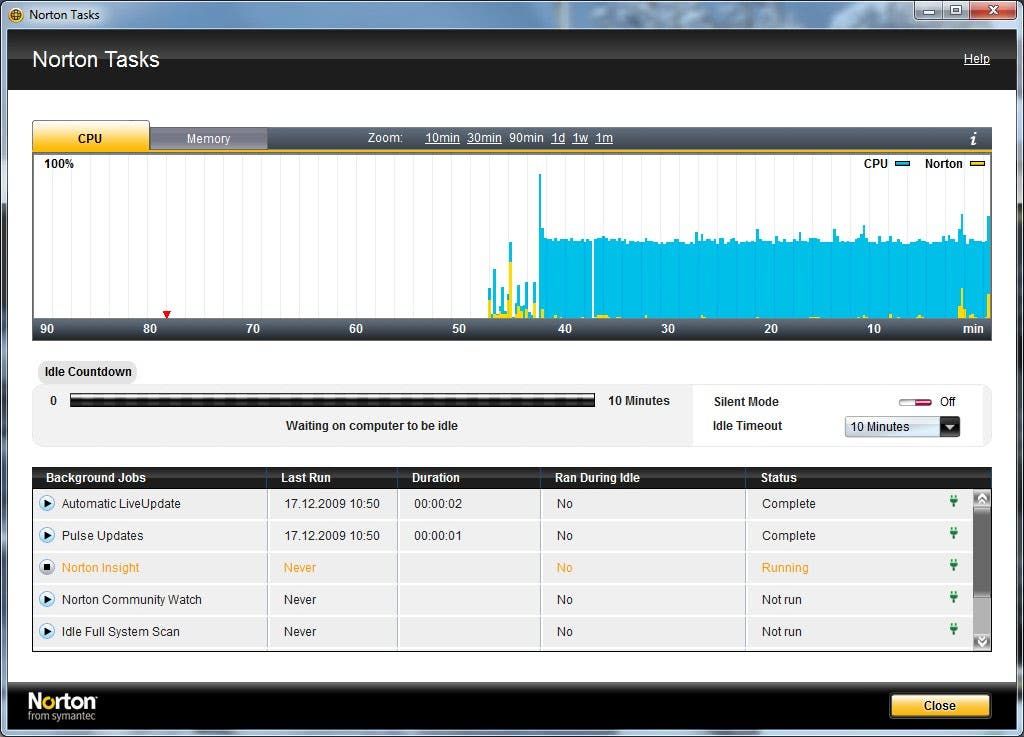This screenshot has width=1024, height=737.
Task: Click Pulse Updates Complete status
Action: [788, 535]
